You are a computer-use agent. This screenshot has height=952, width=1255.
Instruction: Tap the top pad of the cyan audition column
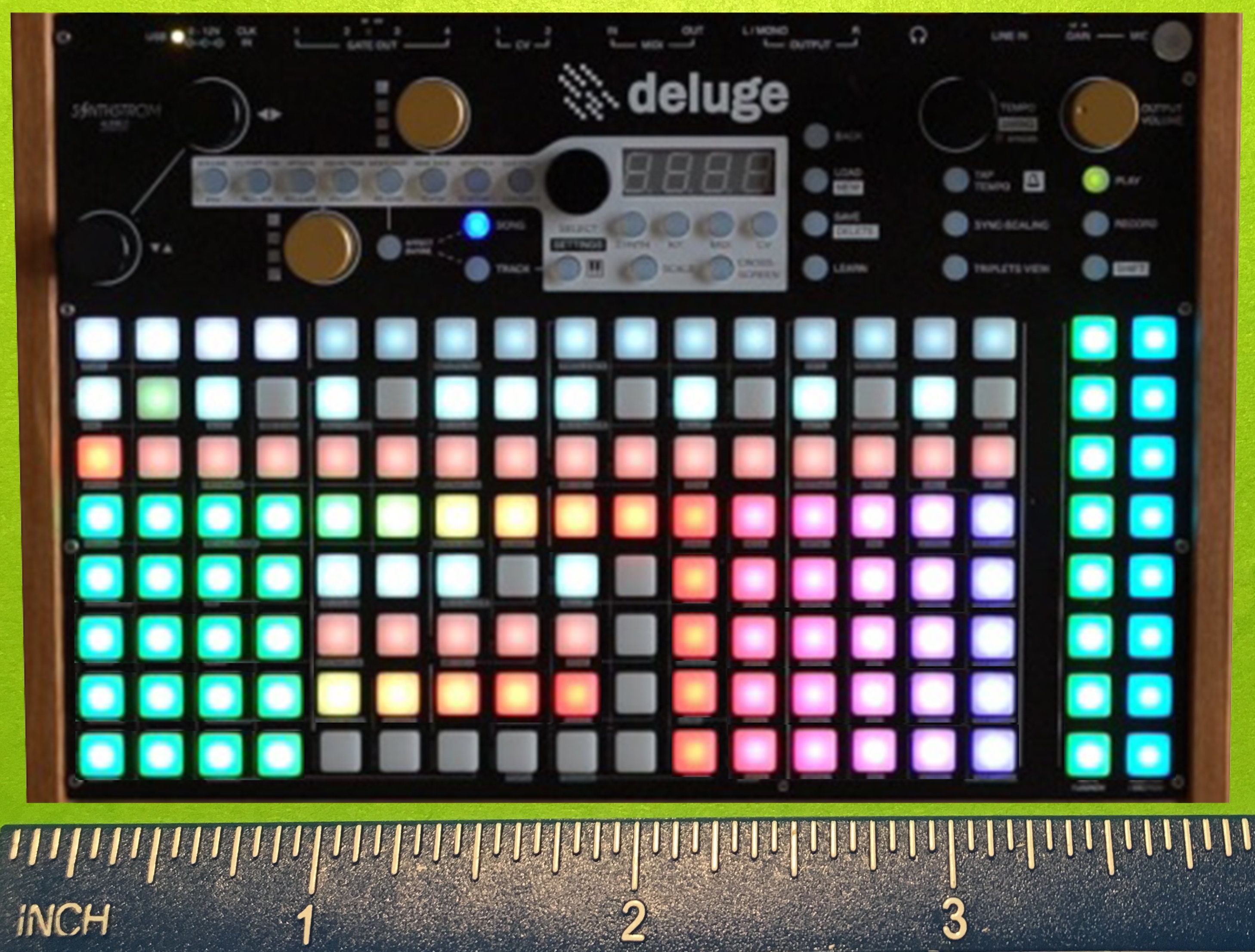[x=1153, y=339]
